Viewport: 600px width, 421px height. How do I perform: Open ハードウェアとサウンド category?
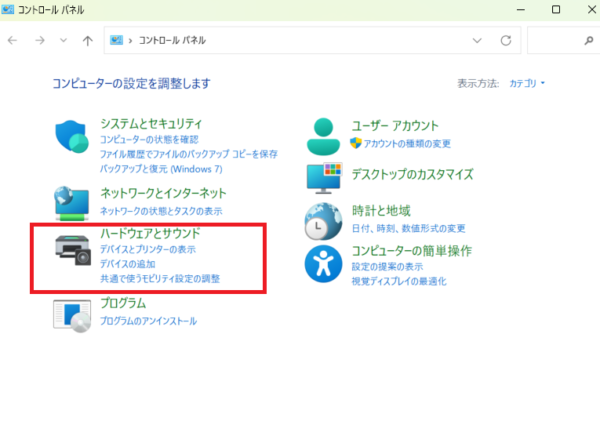coord(150,233)
